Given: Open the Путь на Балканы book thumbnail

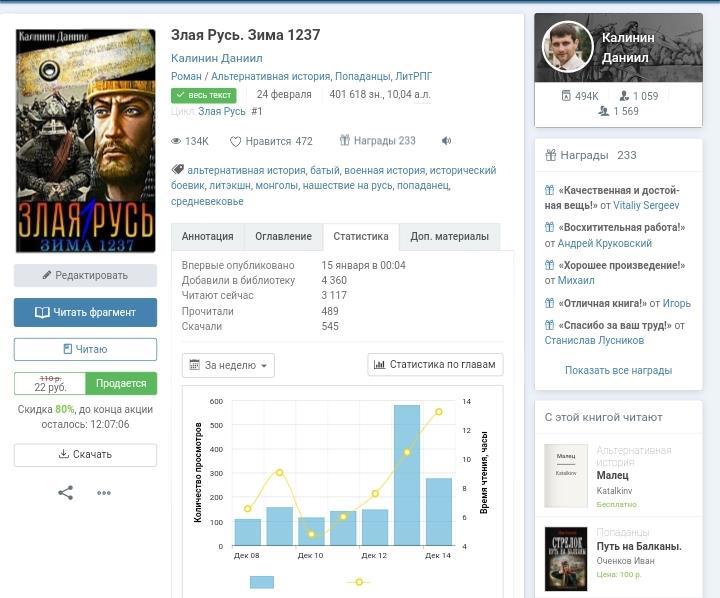Looking at the screenshot, I should [x=565, y=558].
